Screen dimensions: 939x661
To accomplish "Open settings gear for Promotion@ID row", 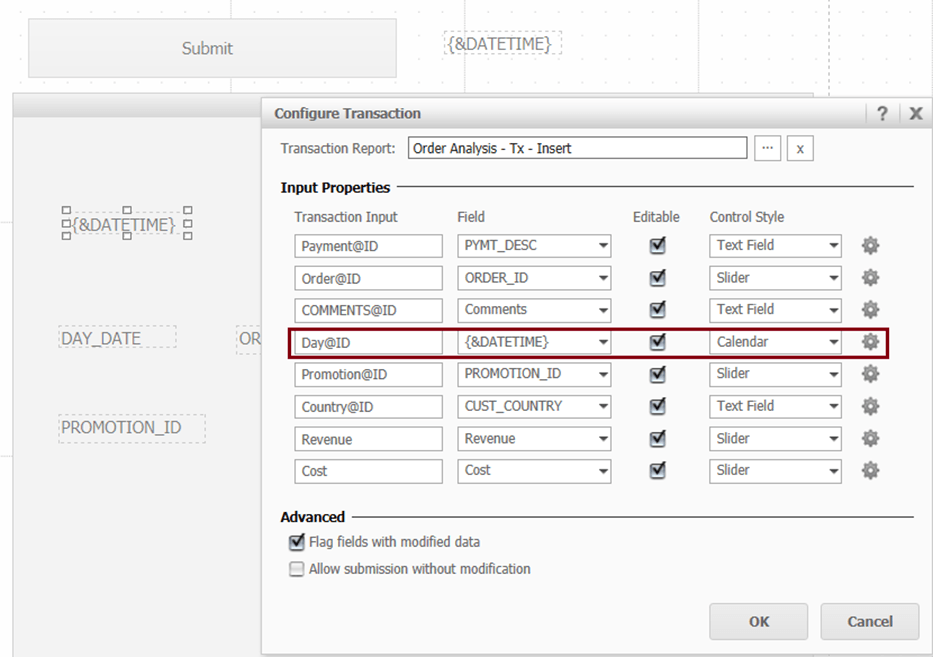I will coord(870,374).
